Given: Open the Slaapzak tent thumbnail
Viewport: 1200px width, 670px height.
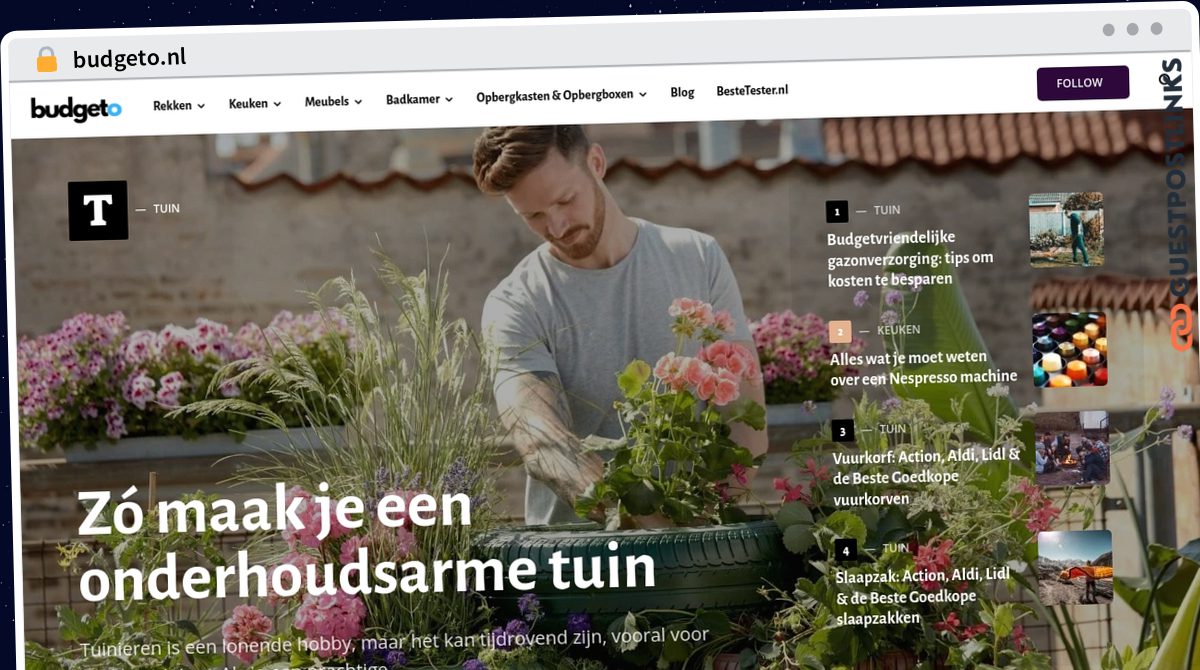Looking at the screenshot, I should [x=1075, y=567].
